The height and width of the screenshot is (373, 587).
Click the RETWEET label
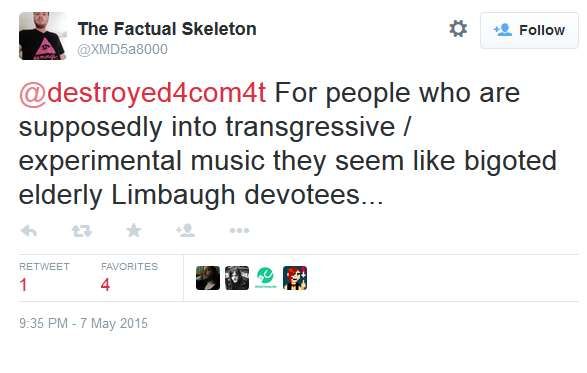coord(44,267)
